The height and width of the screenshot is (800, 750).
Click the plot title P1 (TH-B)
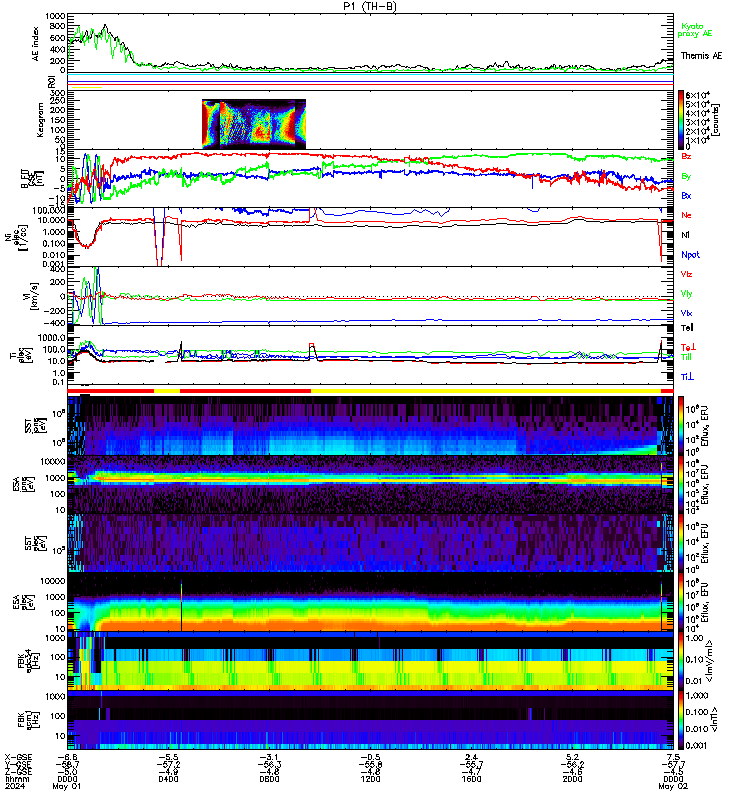pos(370,6)
